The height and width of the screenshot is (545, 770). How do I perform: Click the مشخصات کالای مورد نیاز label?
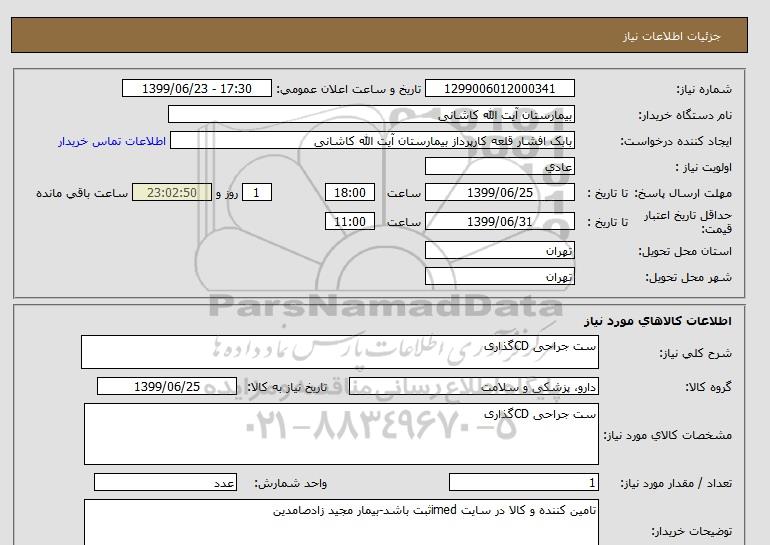tap(667, 435)
